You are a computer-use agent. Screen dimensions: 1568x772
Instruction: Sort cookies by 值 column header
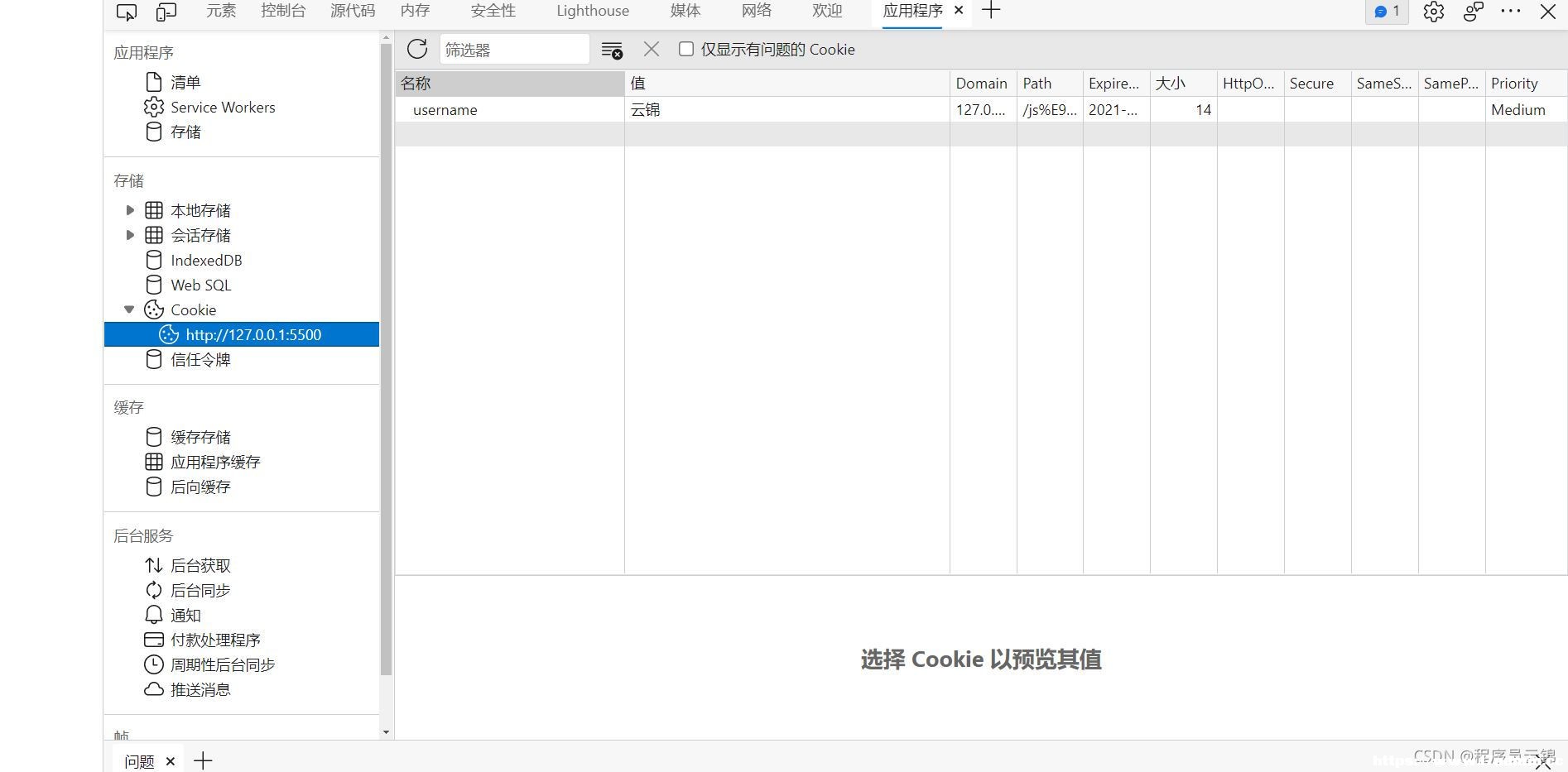pos(787,84)
